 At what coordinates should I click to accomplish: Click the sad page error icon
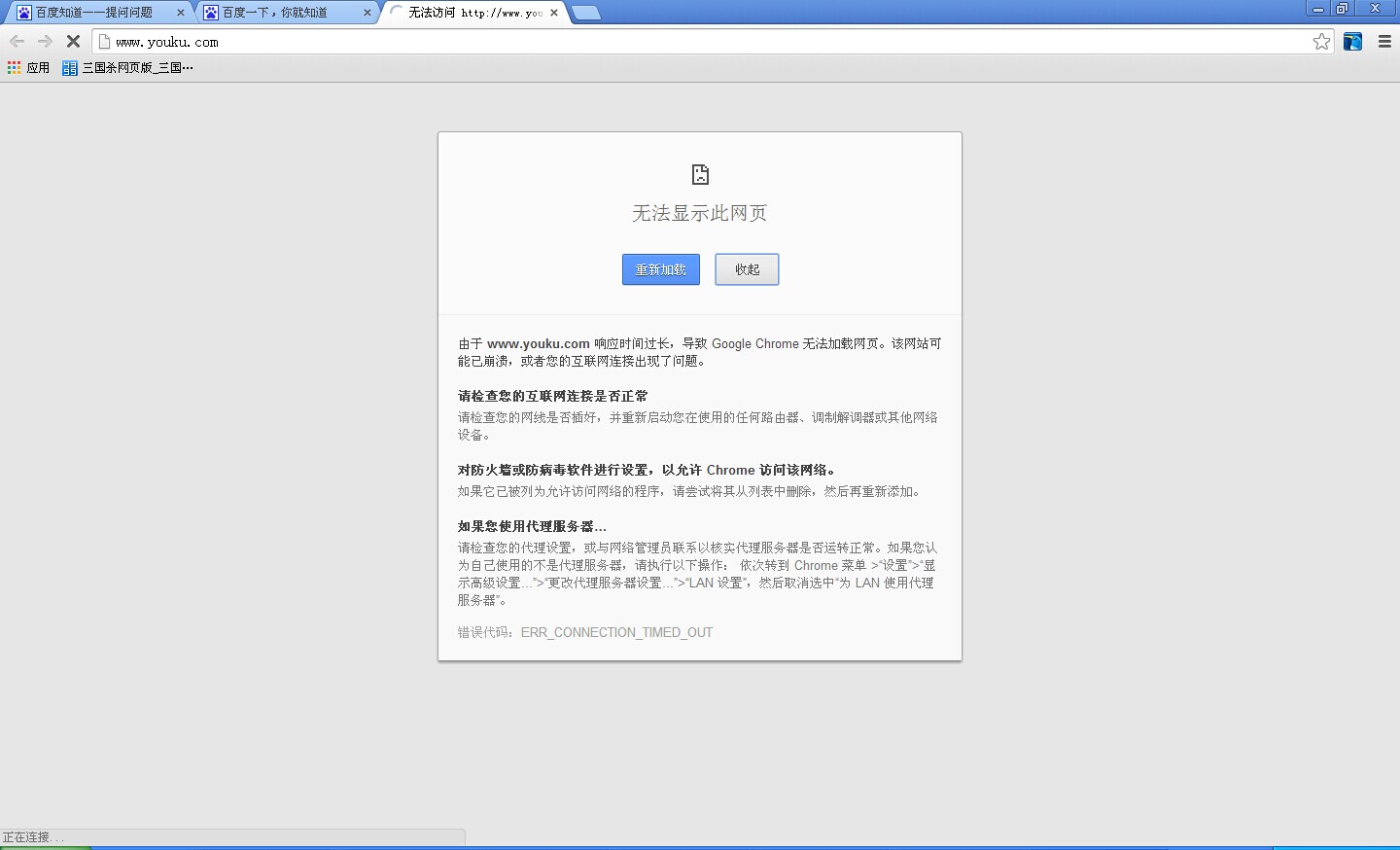700,174
